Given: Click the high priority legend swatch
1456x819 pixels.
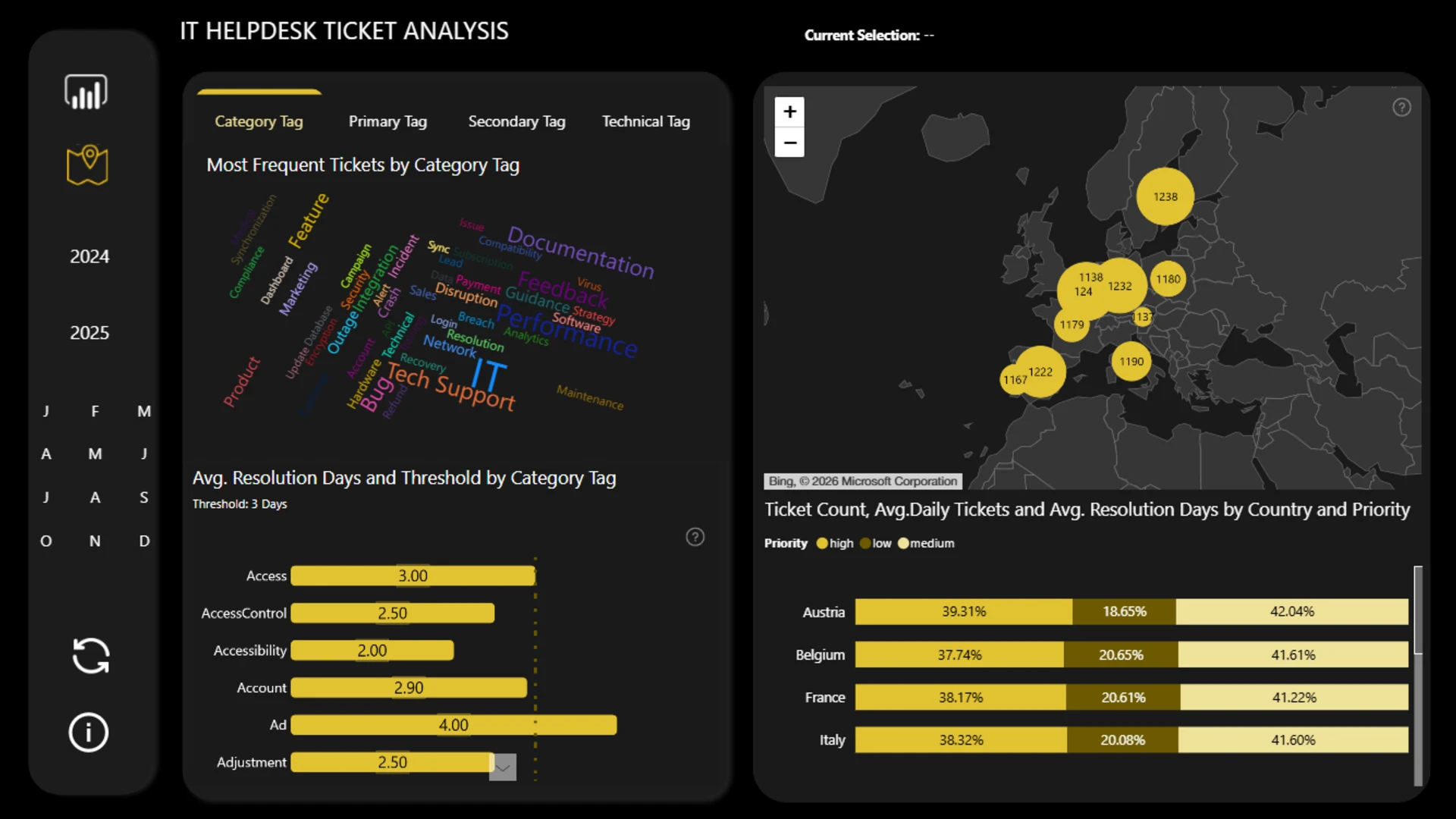Looking at the screenshot, I should pos(822,544).
